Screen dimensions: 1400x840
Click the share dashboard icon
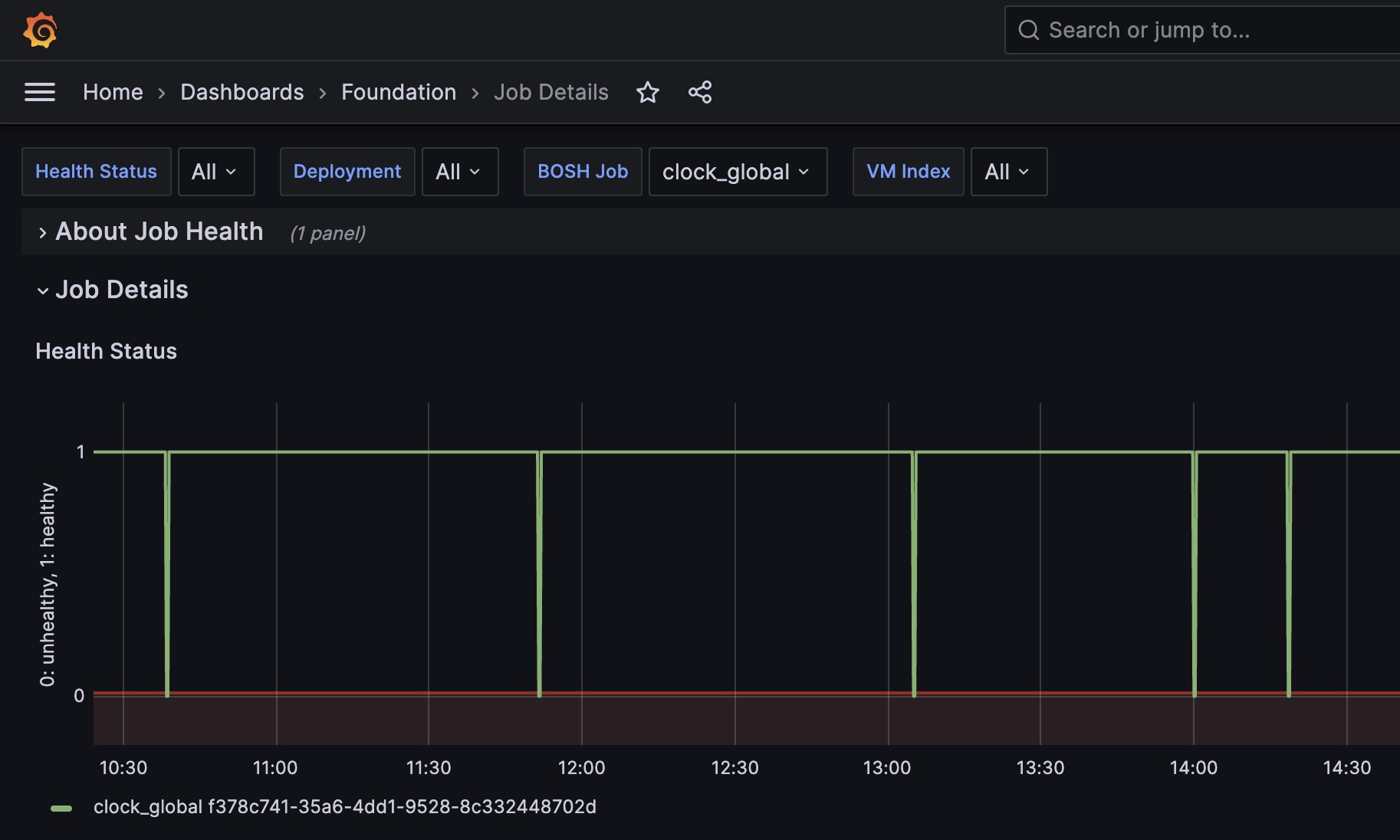pos(700,93)
